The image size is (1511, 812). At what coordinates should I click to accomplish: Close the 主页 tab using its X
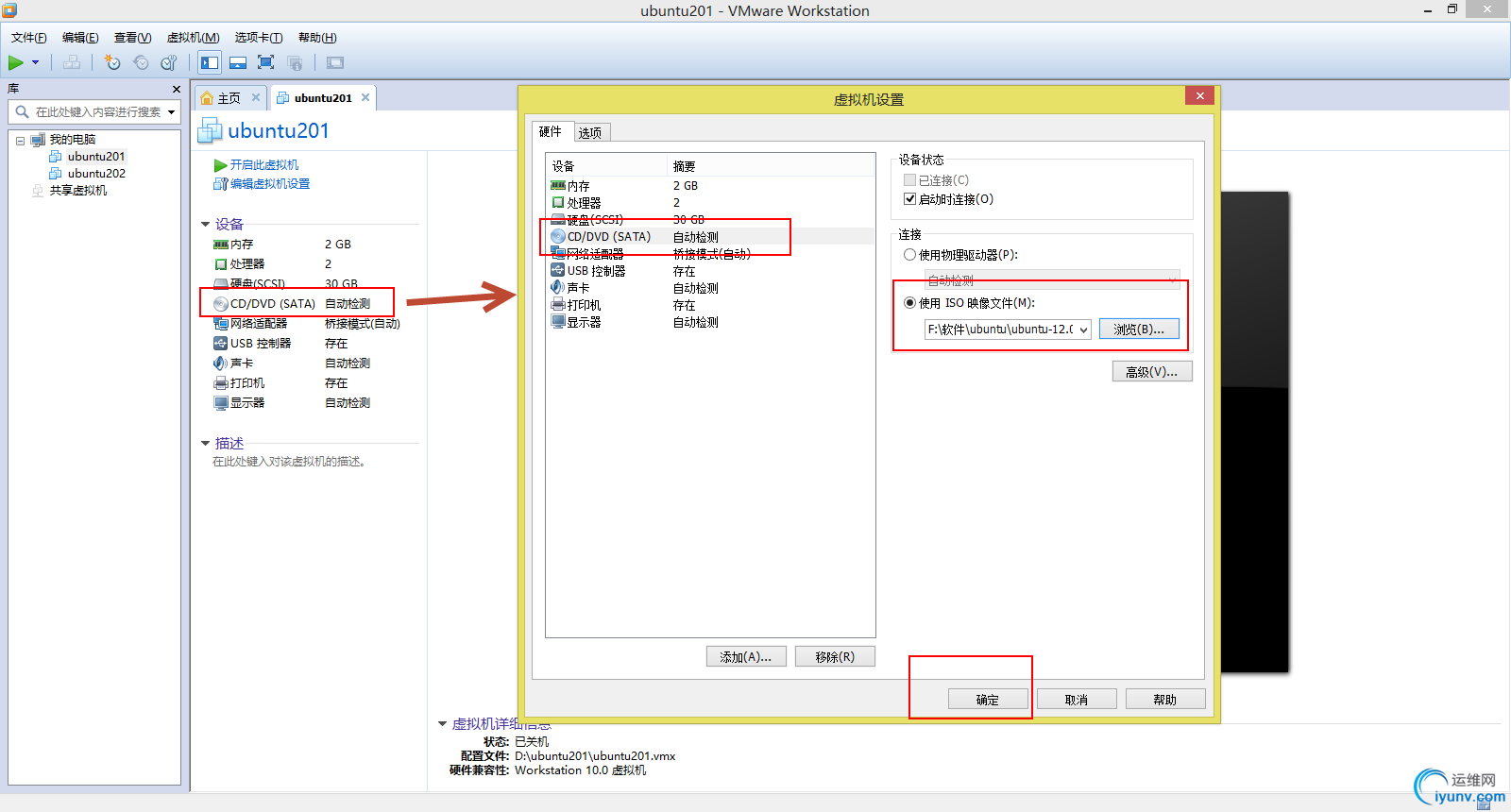pos(255,97)
